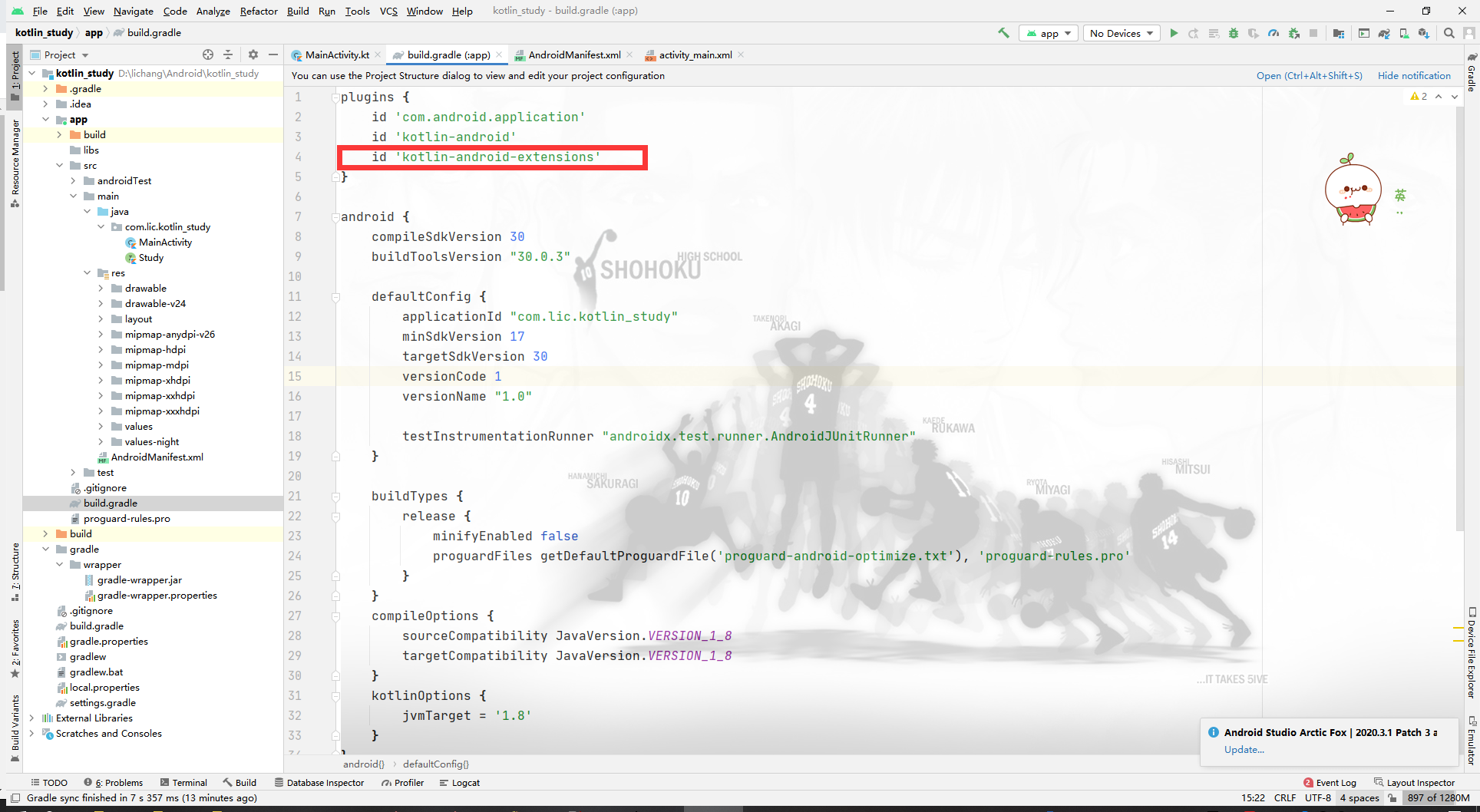Click Collapse All icon in Project panel
This screenshot has height=812, width=1480.
228,54
